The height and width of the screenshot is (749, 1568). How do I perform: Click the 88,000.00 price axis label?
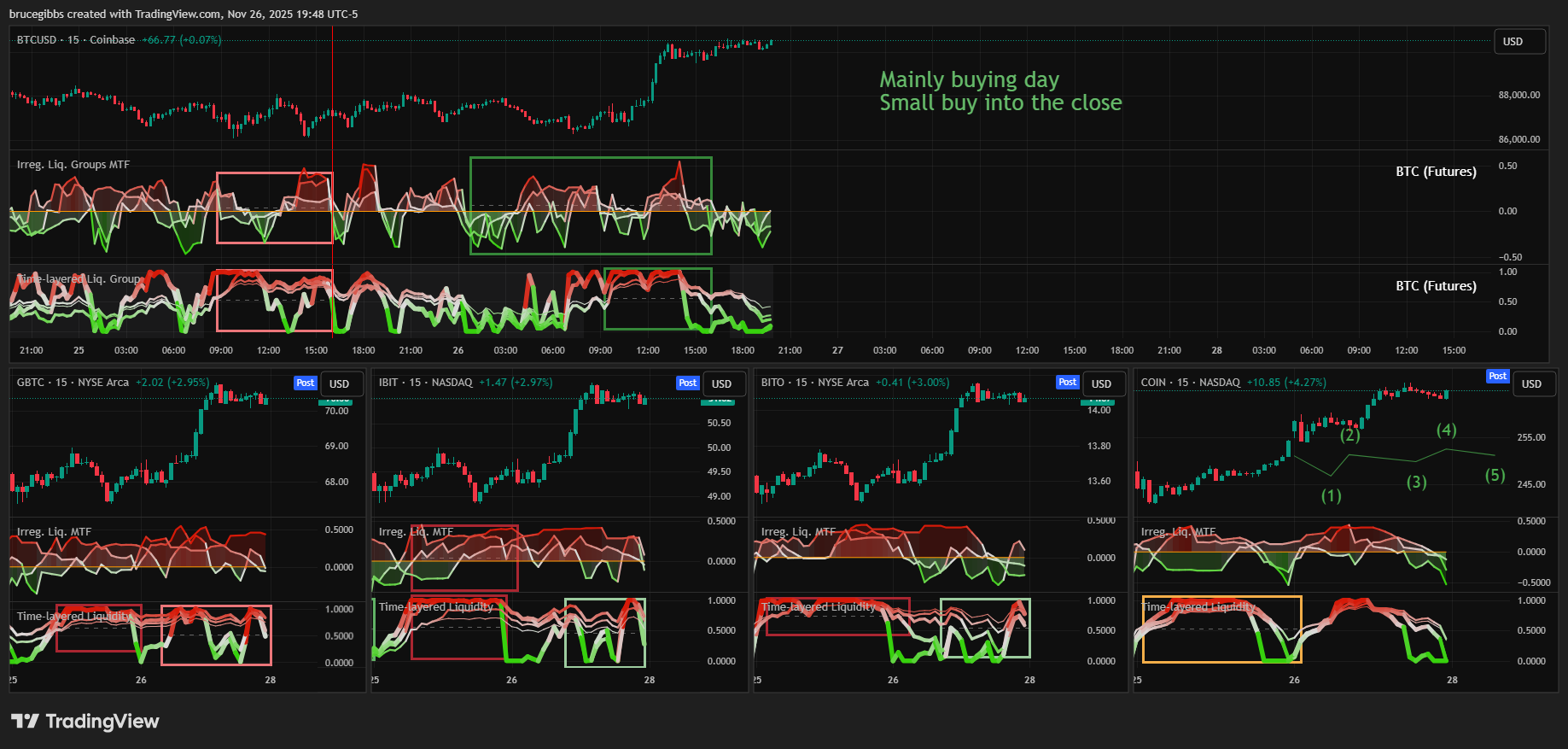(1518, 96)
